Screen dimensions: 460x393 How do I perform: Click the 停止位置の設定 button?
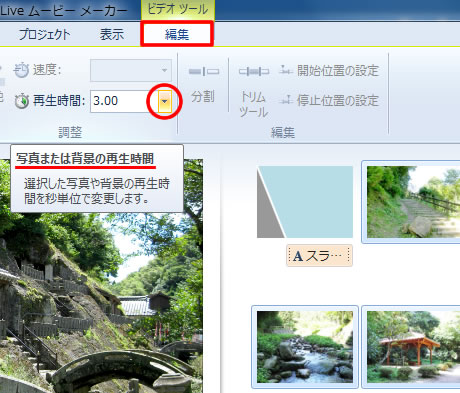tap(329, 100)
